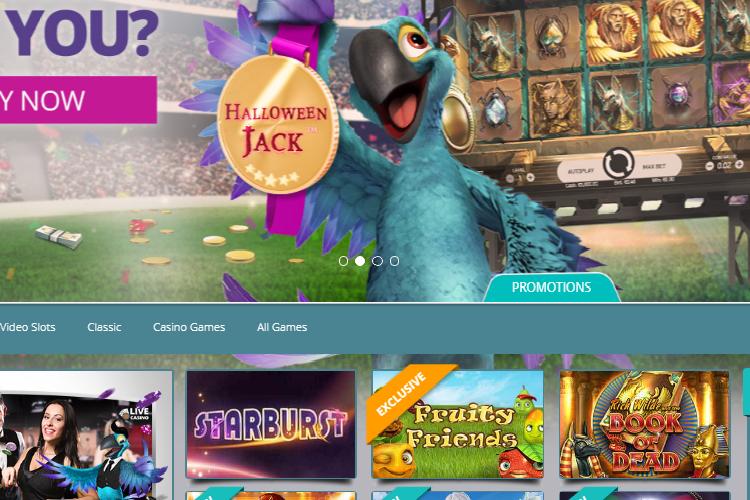Click the pink Play Now button
The image size is (750, 500).
click(x=78, y=100)
